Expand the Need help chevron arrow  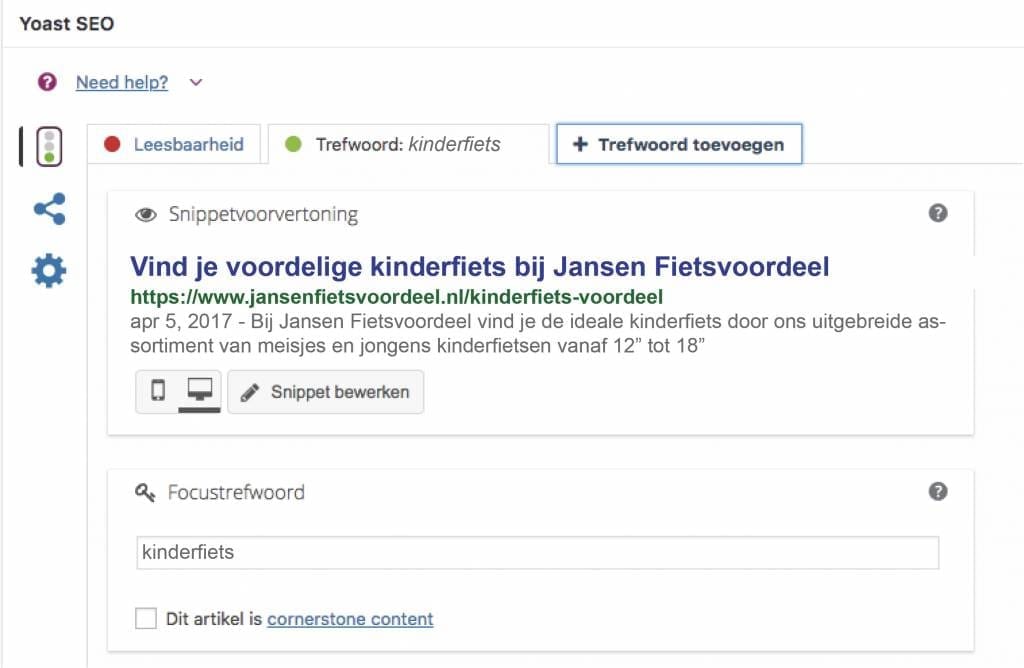[196, 82]
